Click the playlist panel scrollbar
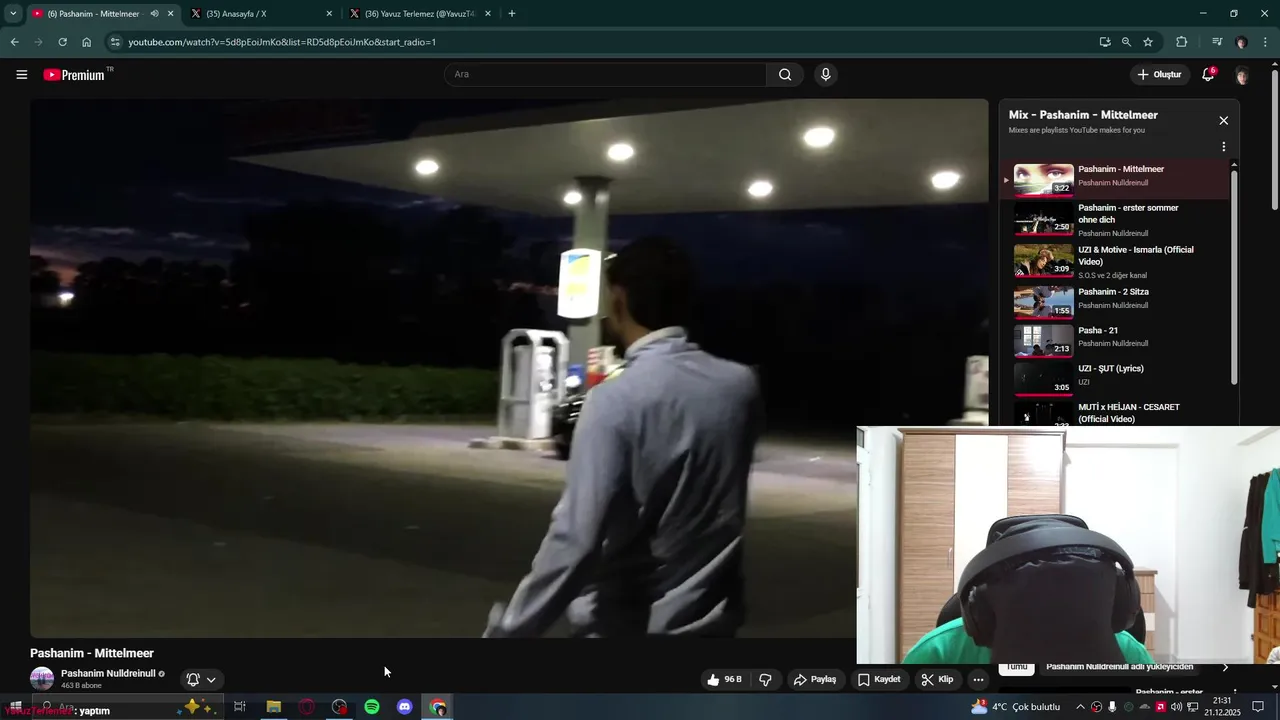 click(1234, 278)
